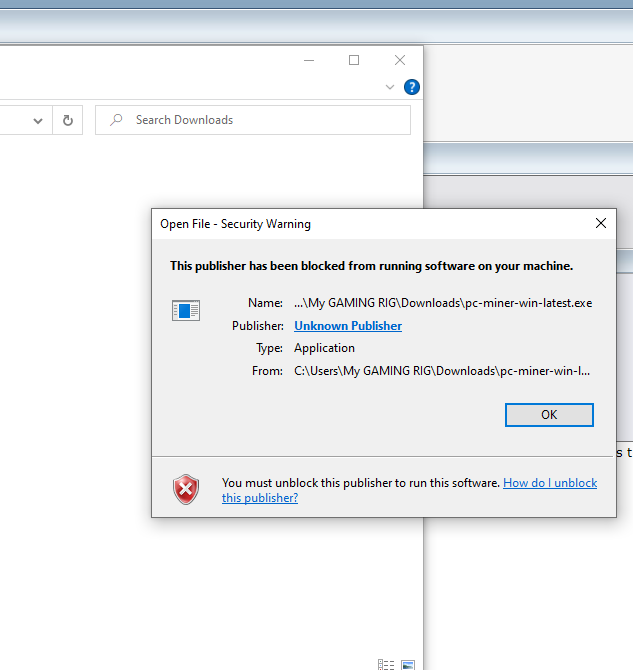Click the search magnifier icon in Explorer
633x670 pixels.
tap(116, 120)
